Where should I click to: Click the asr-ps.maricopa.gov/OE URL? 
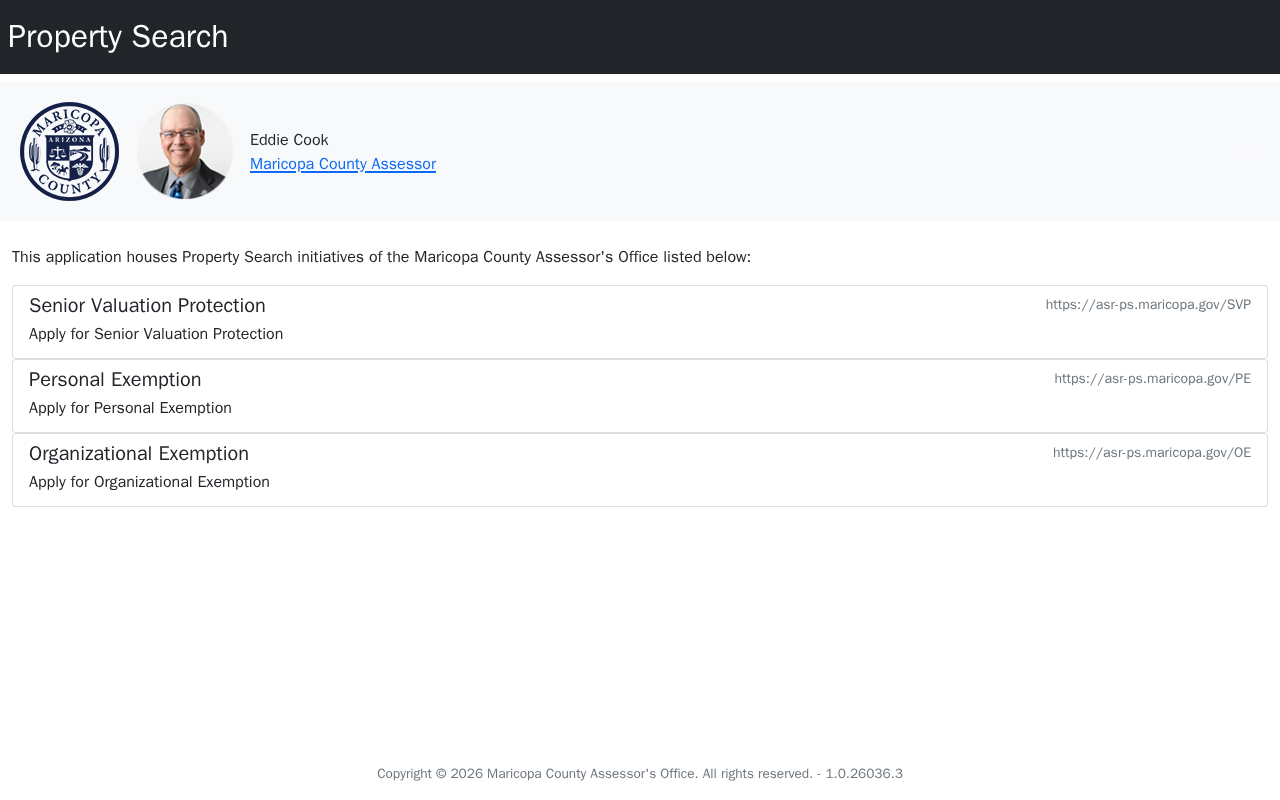1151,453
